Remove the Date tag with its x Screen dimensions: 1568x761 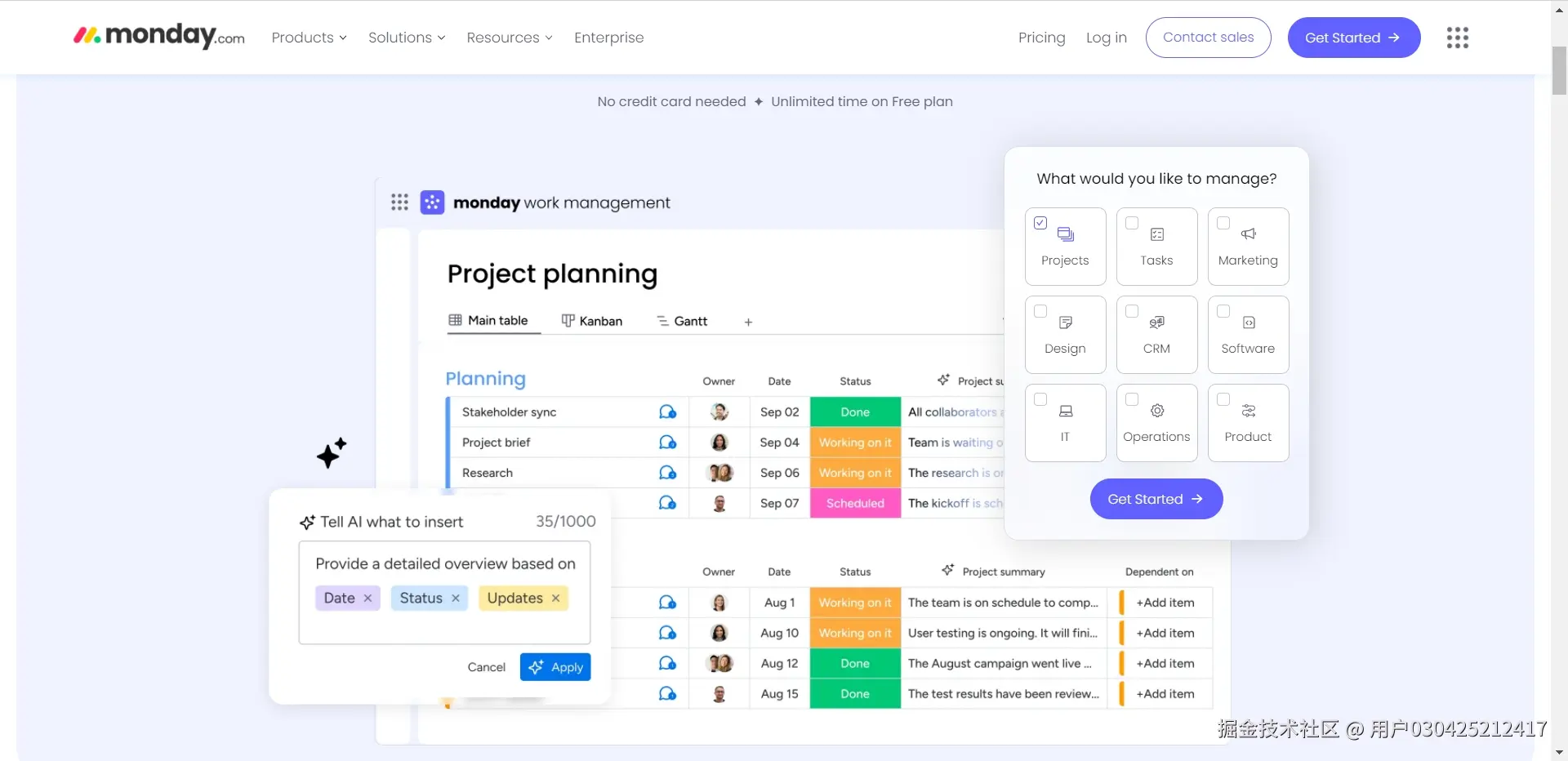click(367, 598)
